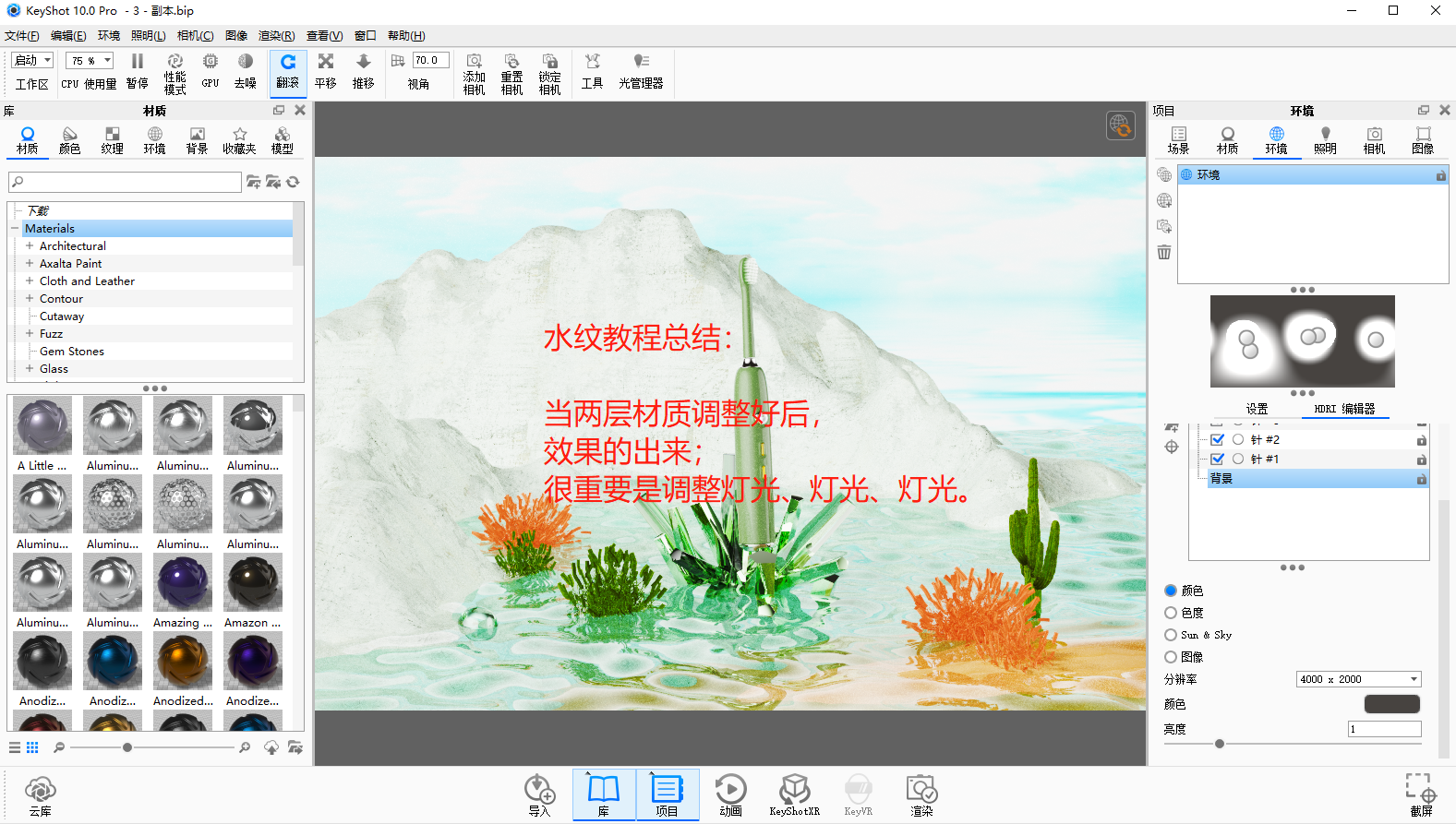Open the 分辨率 4000 x 2000 dropdown
This screenshot has height=824, width=1456.
point(1359,679)
